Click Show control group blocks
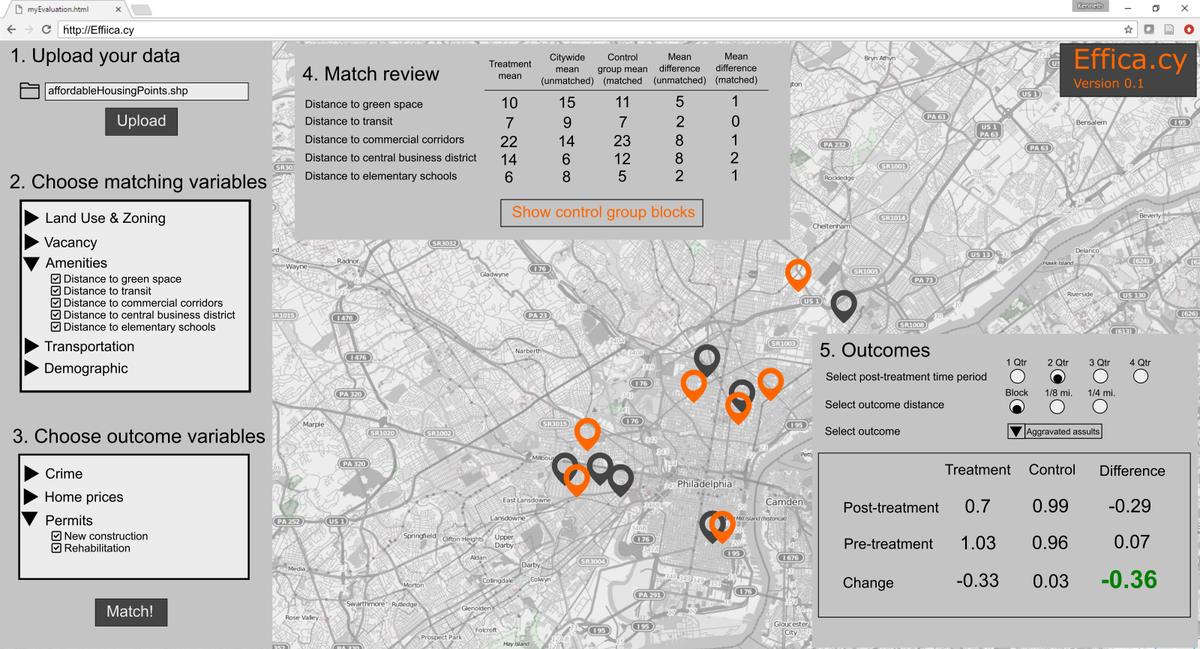Viewport: 1200px width, 649px height. tap(602, 212)
